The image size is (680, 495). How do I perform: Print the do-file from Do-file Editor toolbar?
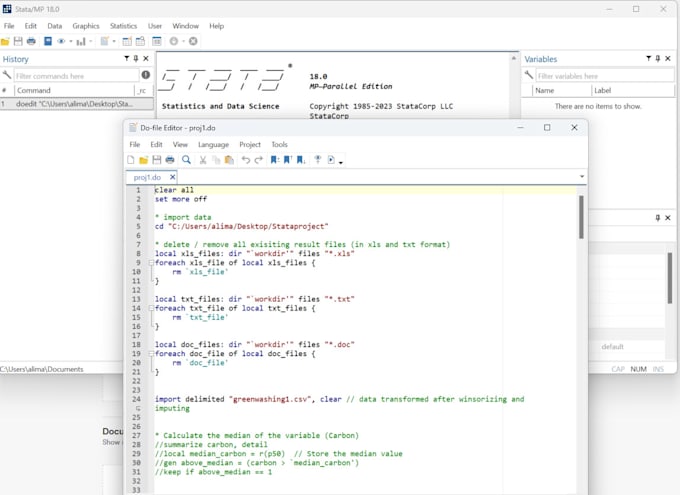[x=170, y=160]
